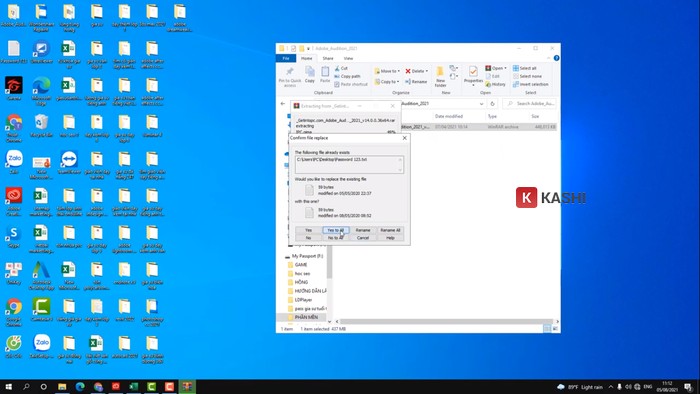Select the WinRAR archive file row
The width and height of the screenshot is (700, 394).
[478, 127]
